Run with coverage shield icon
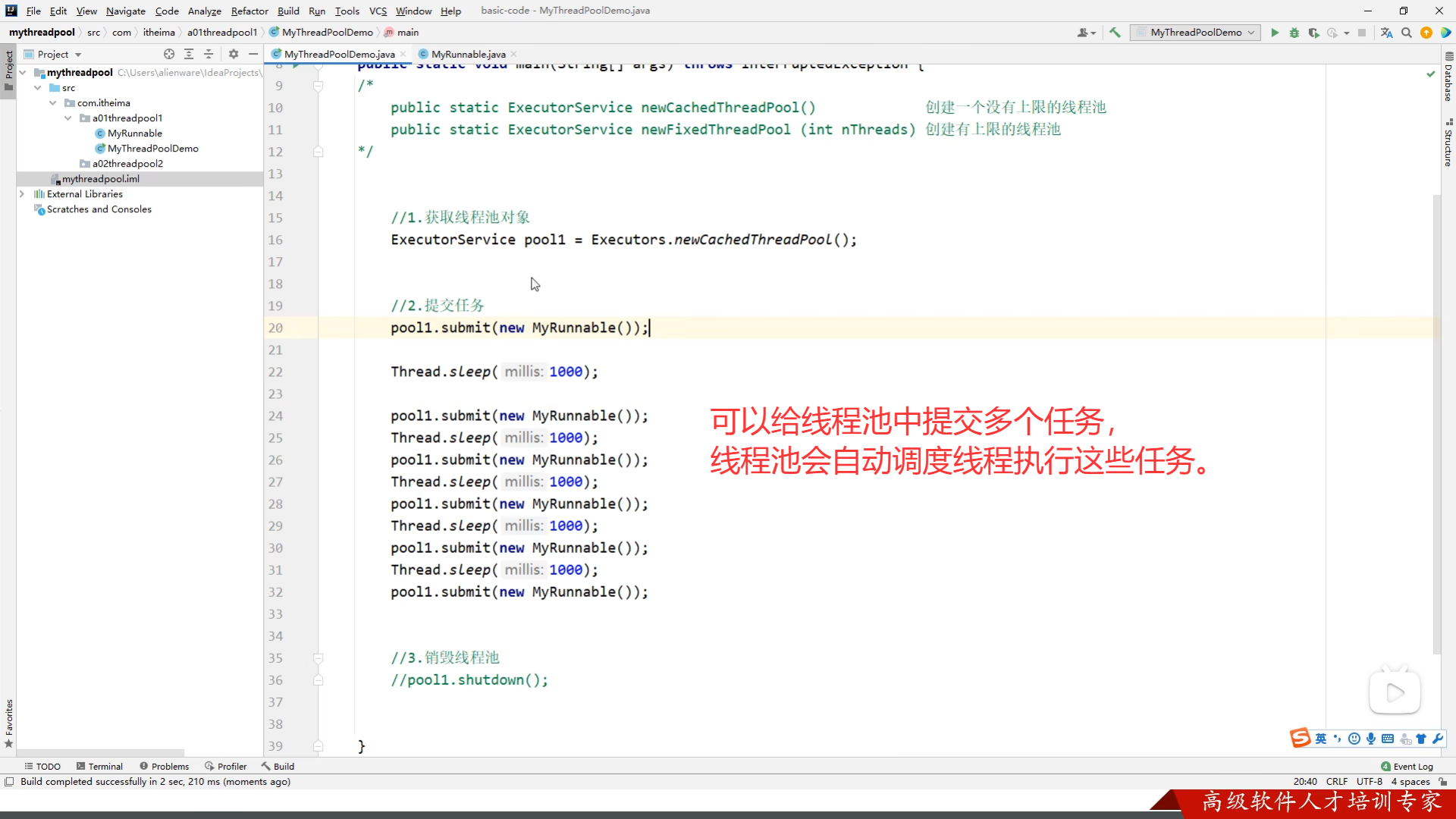 pyautogui.click(x=1313, y=33)
